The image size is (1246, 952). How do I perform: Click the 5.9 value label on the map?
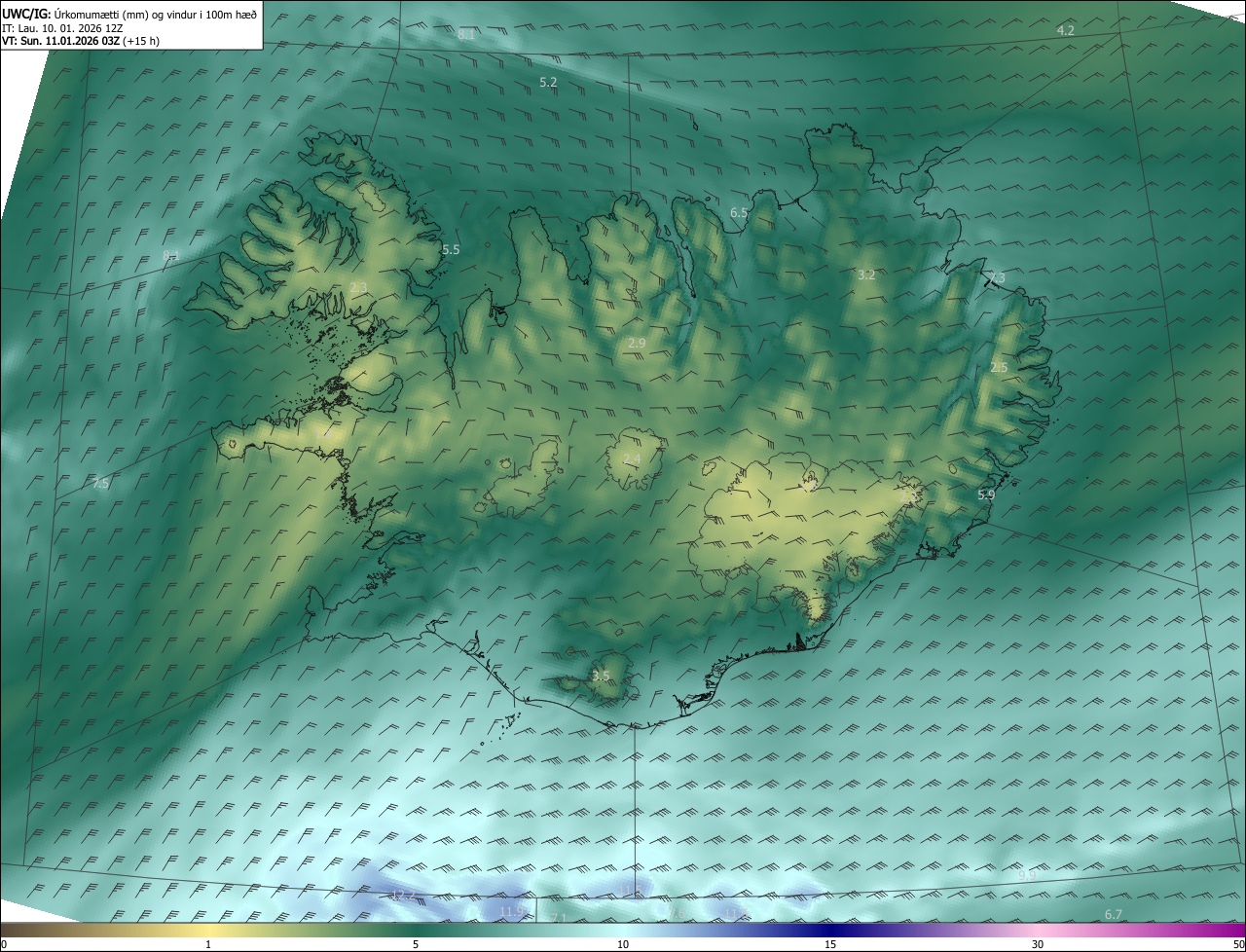(x=986, y=495)
